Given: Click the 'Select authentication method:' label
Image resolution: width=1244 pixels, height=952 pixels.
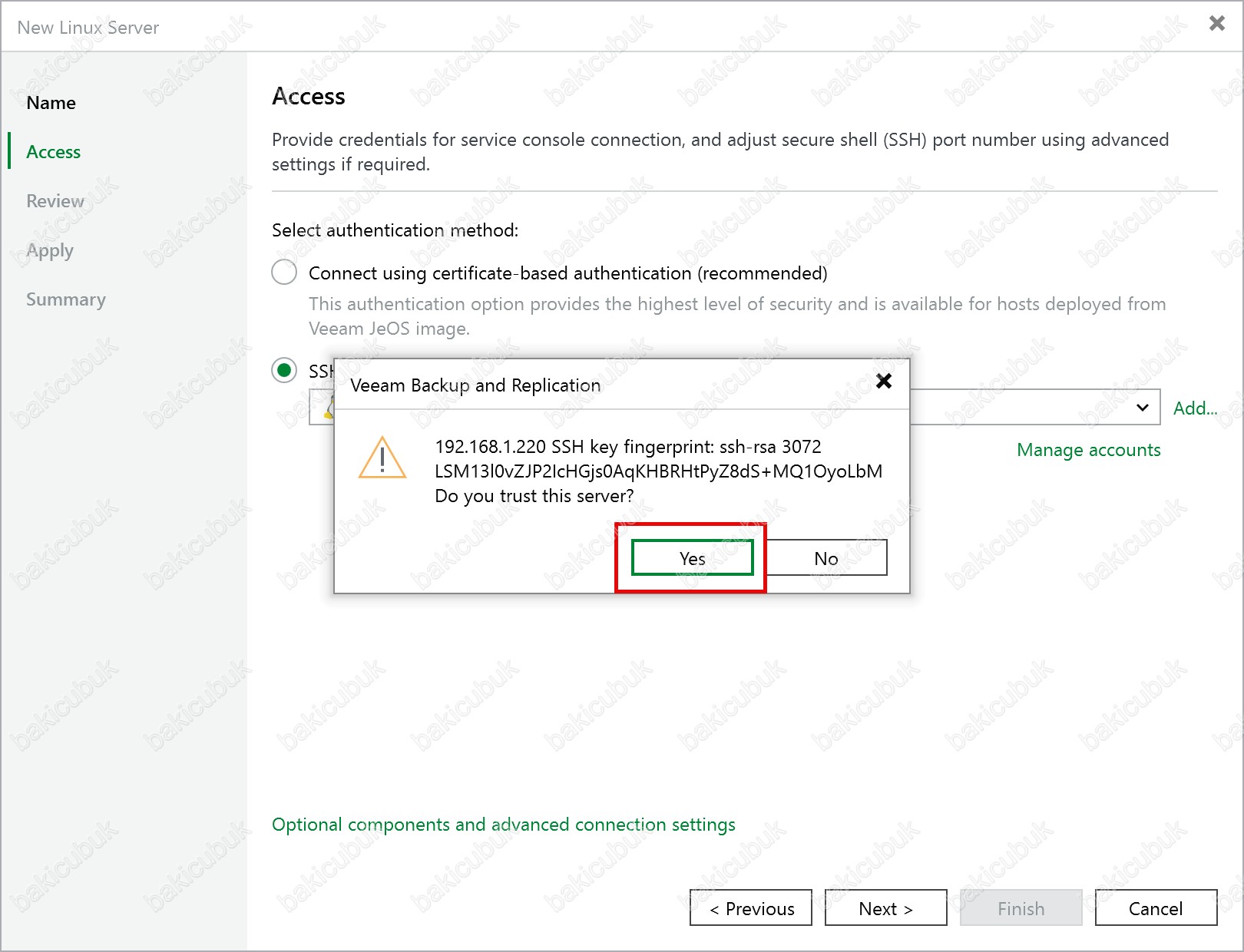Looking at the screenshot, I should (x=395, y=230).
